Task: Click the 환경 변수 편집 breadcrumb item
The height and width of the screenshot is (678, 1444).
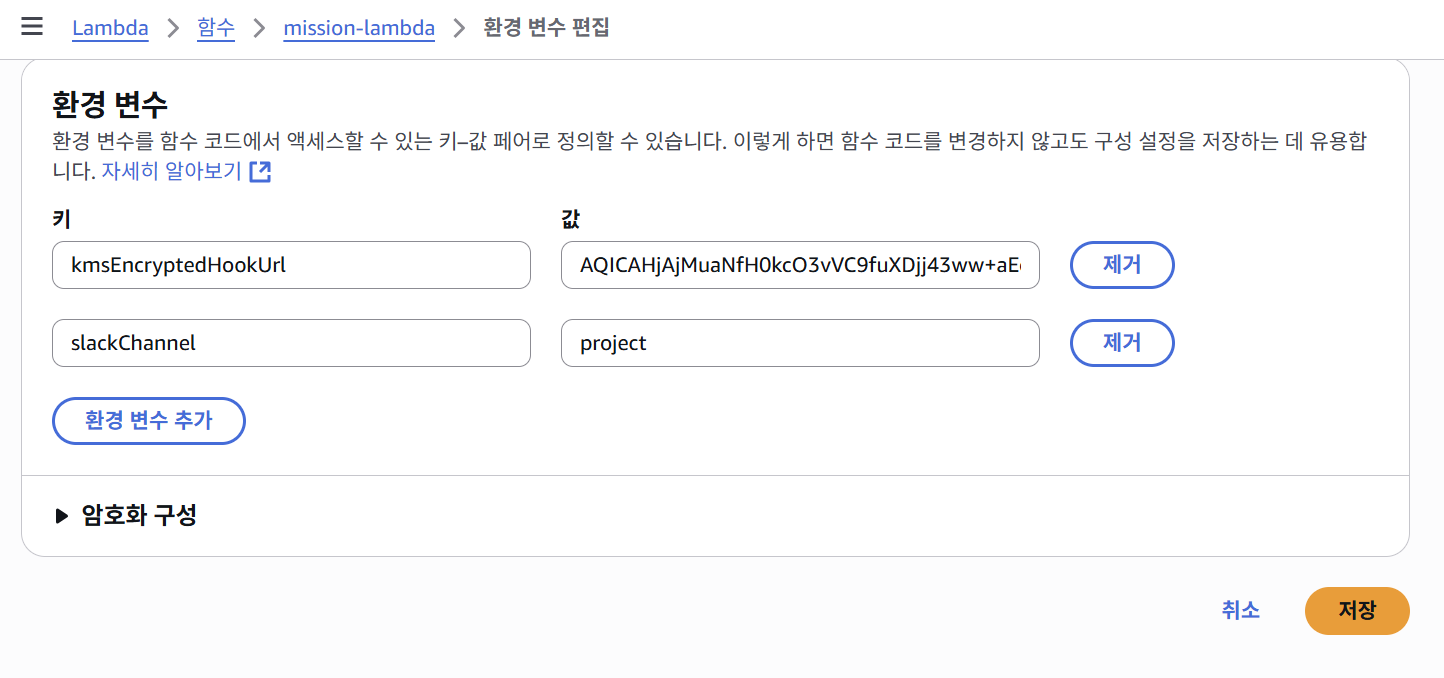Action: pyautogui.click(x=546, y=28)
